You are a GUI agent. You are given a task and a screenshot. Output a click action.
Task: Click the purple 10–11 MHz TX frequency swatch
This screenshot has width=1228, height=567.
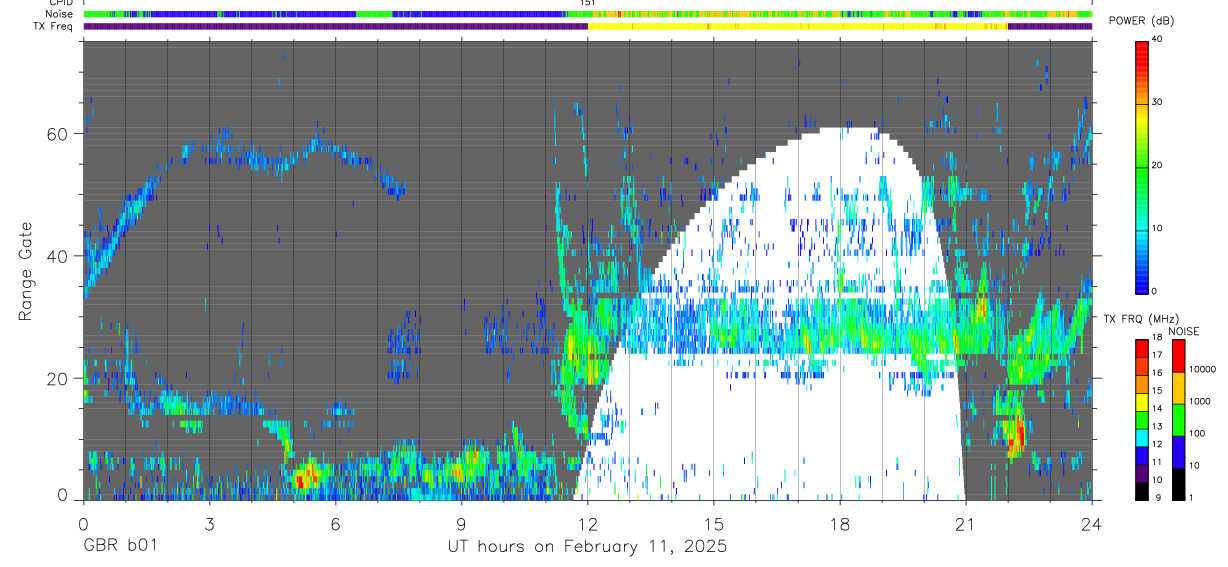point(1141,474)
